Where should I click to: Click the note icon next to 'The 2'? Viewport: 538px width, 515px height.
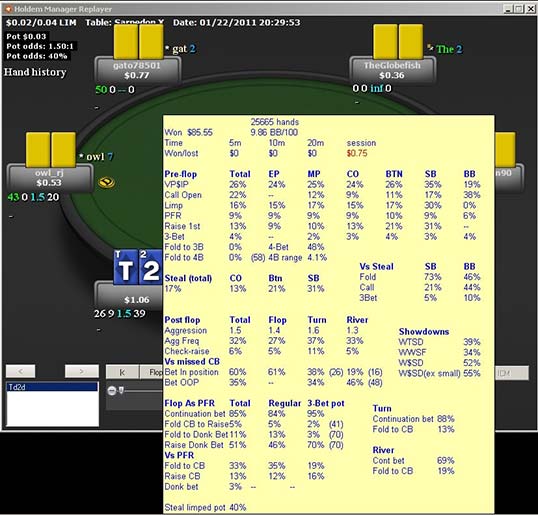pos(430,47)
